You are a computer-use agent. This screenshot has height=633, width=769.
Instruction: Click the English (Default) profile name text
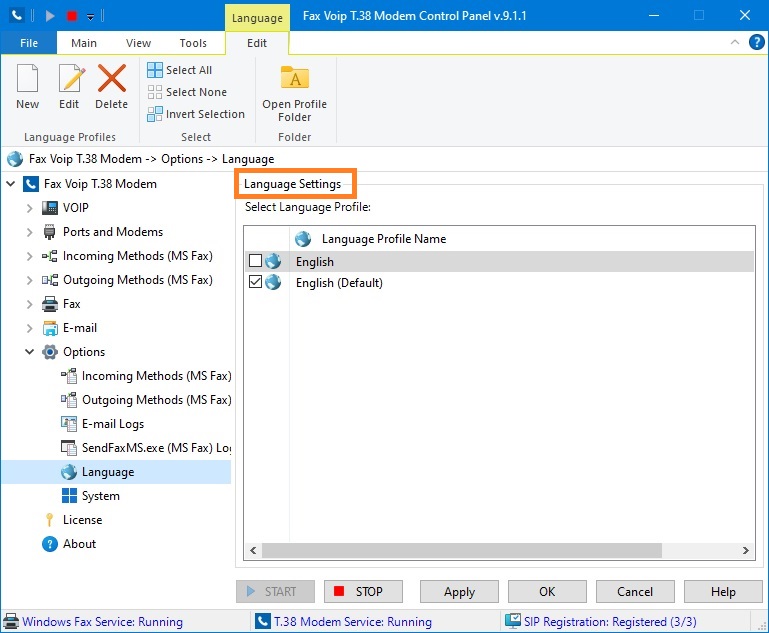click(339, 283)
